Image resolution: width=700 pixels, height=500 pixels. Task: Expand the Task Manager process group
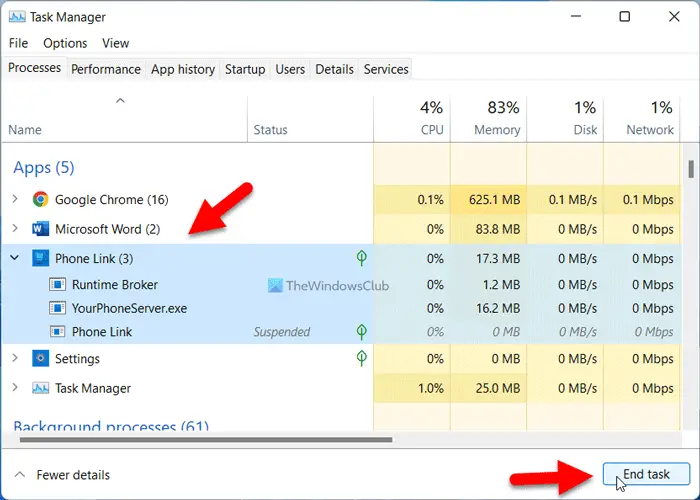(15, 388)
